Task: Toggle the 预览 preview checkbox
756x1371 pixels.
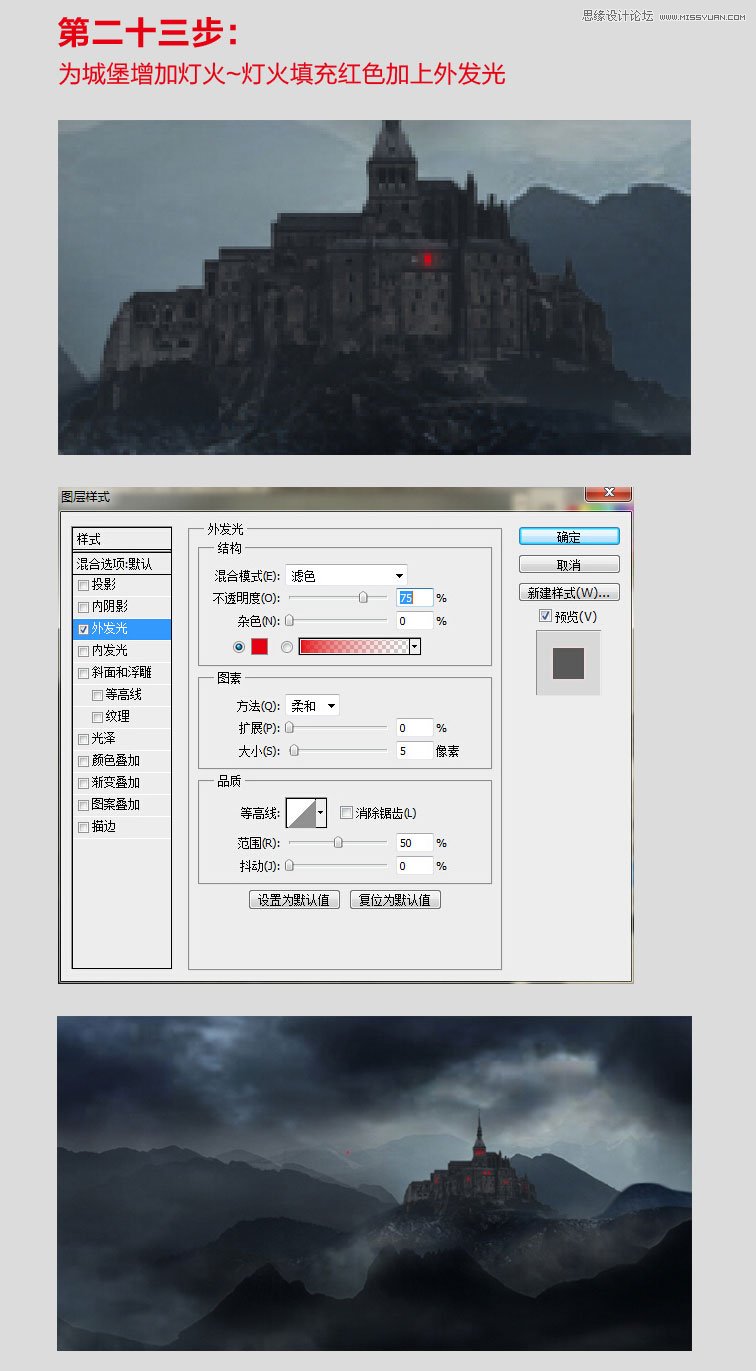Action: coord(545,616)
